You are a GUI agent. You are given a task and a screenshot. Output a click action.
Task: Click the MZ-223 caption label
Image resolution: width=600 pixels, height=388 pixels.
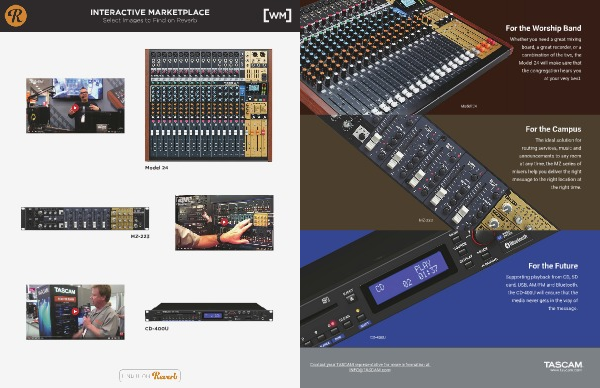coord(140,236)
